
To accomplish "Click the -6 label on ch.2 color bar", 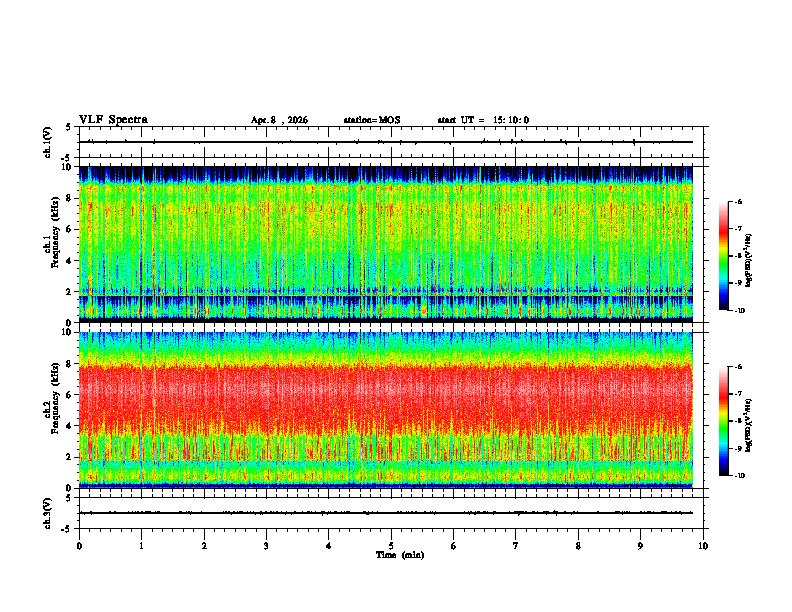I will pos(738,367).
